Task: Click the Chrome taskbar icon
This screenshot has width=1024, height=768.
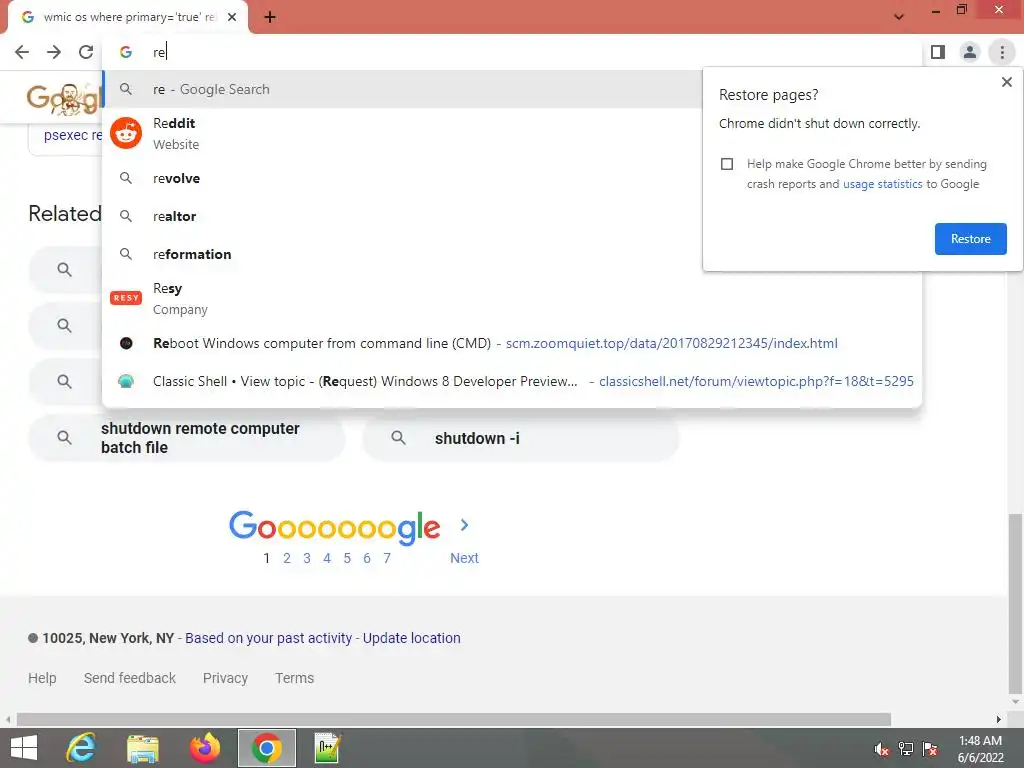Action: (x=266, y=748)
